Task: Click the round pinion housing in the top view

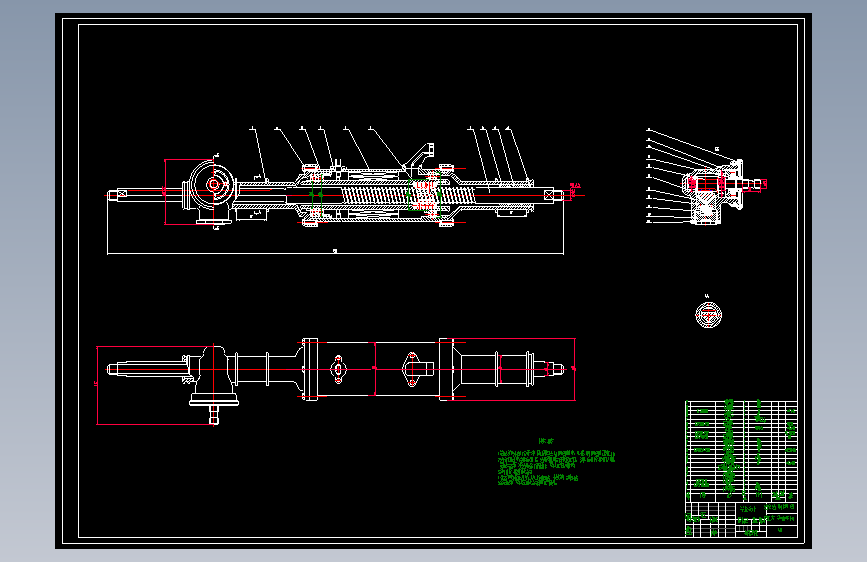Action: (x=213, y=185)
